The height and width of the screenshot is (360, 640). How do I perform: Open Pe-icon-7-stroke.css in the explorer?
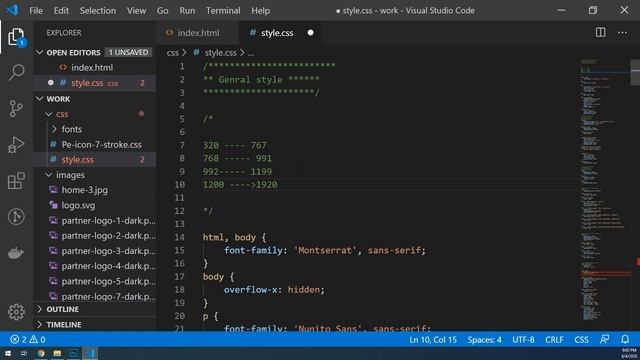coord(101,144)
